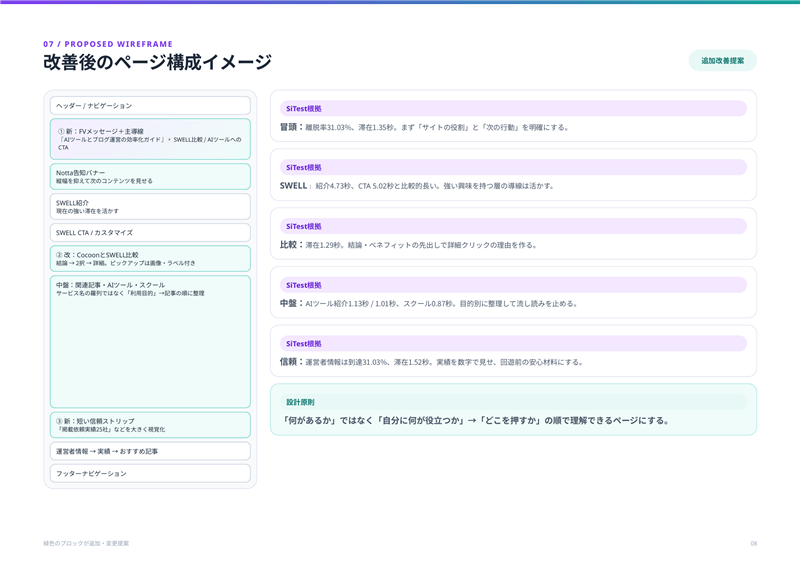The height and width of the screenshot is (566, 800).
Task: Click the 追加改善提案 pill badge
Action: coord(722,61)
